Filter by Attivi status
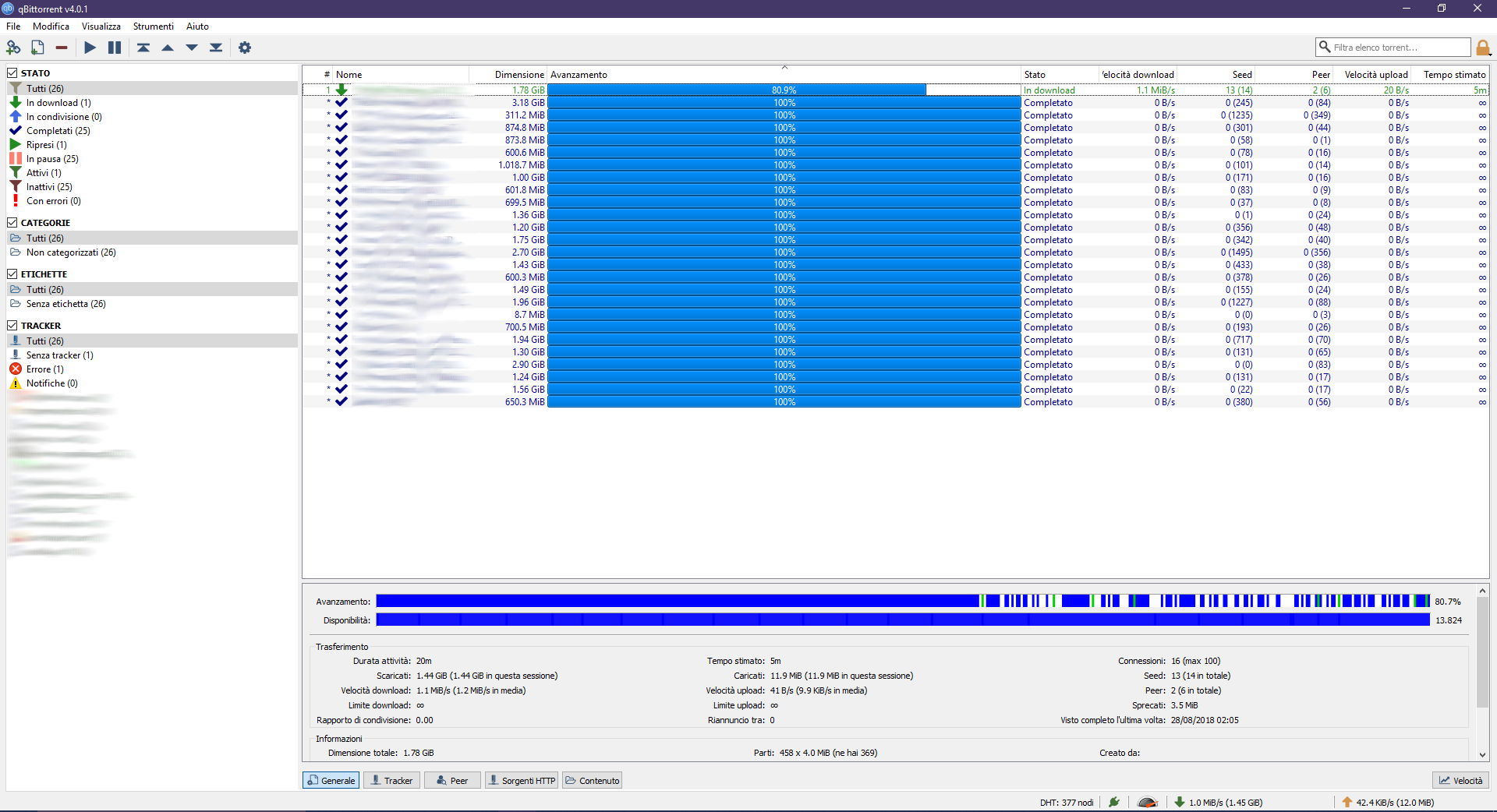Viewport: 1497px width, 812px height. coord(44,173)
